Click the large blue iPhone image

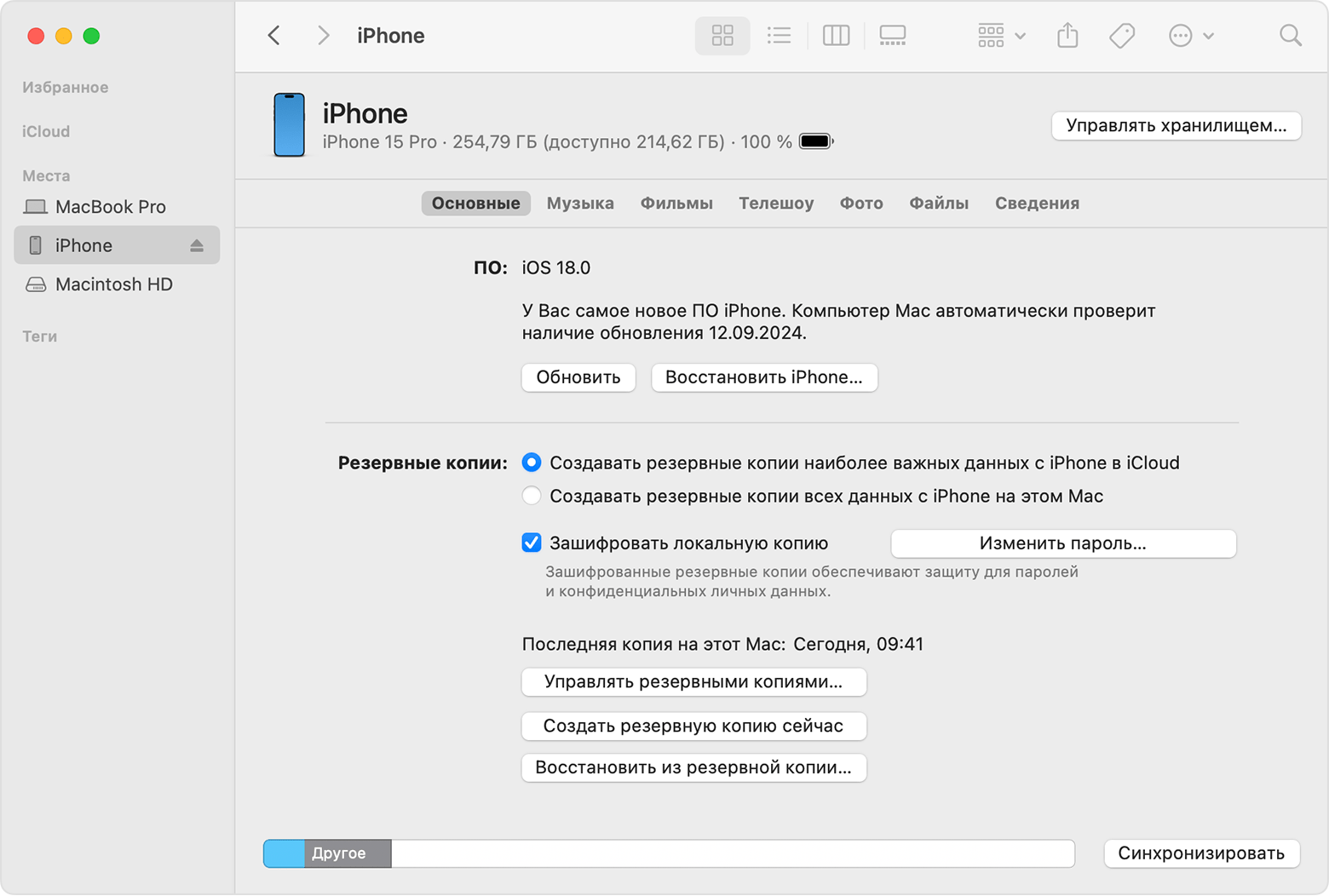pyautogui.click(x=289, y=125)
